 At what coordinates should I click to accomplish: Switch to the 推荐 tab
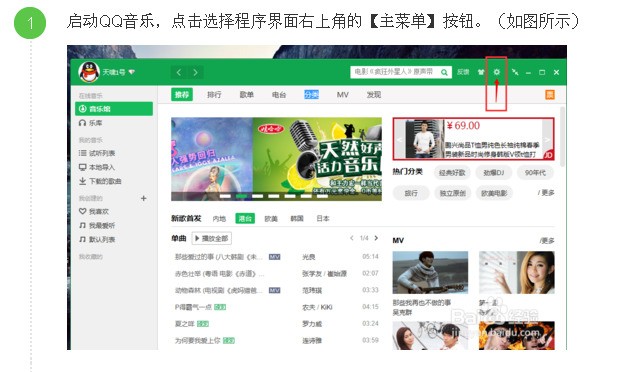coord(182,95)
